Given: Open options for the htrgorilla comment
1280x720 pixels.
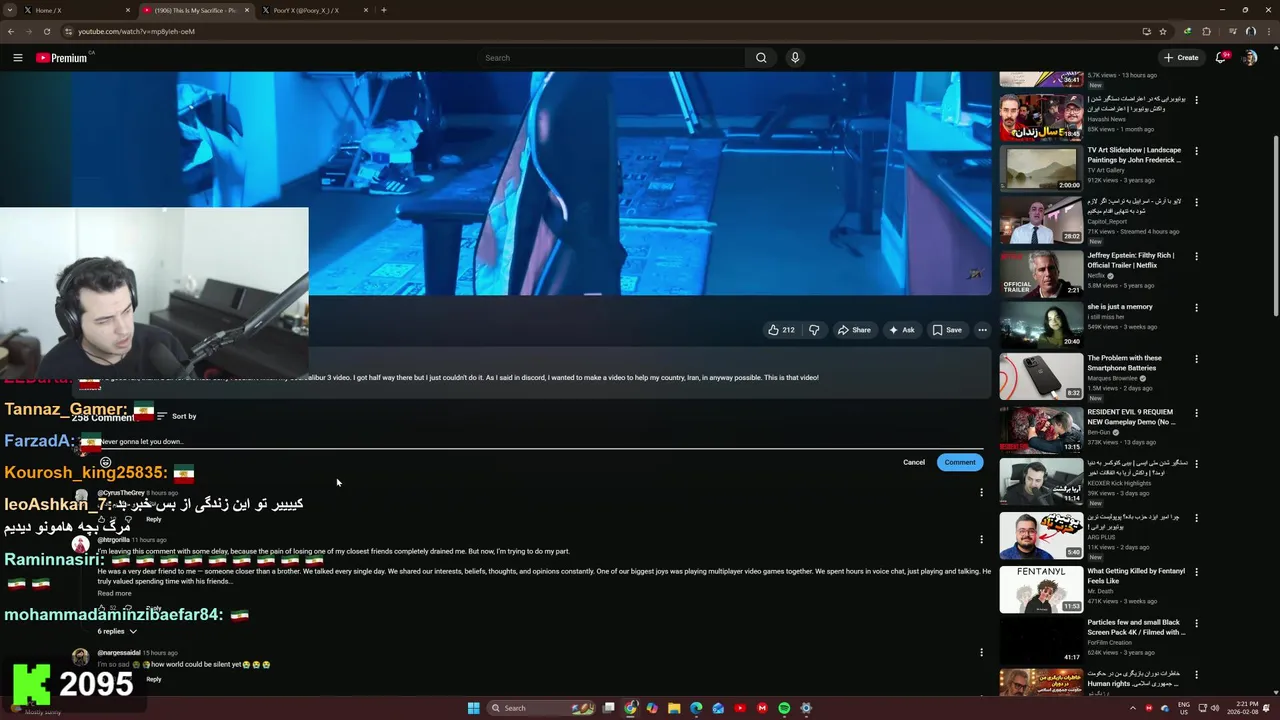Looking at the screenshot, I should pos(981,539).
